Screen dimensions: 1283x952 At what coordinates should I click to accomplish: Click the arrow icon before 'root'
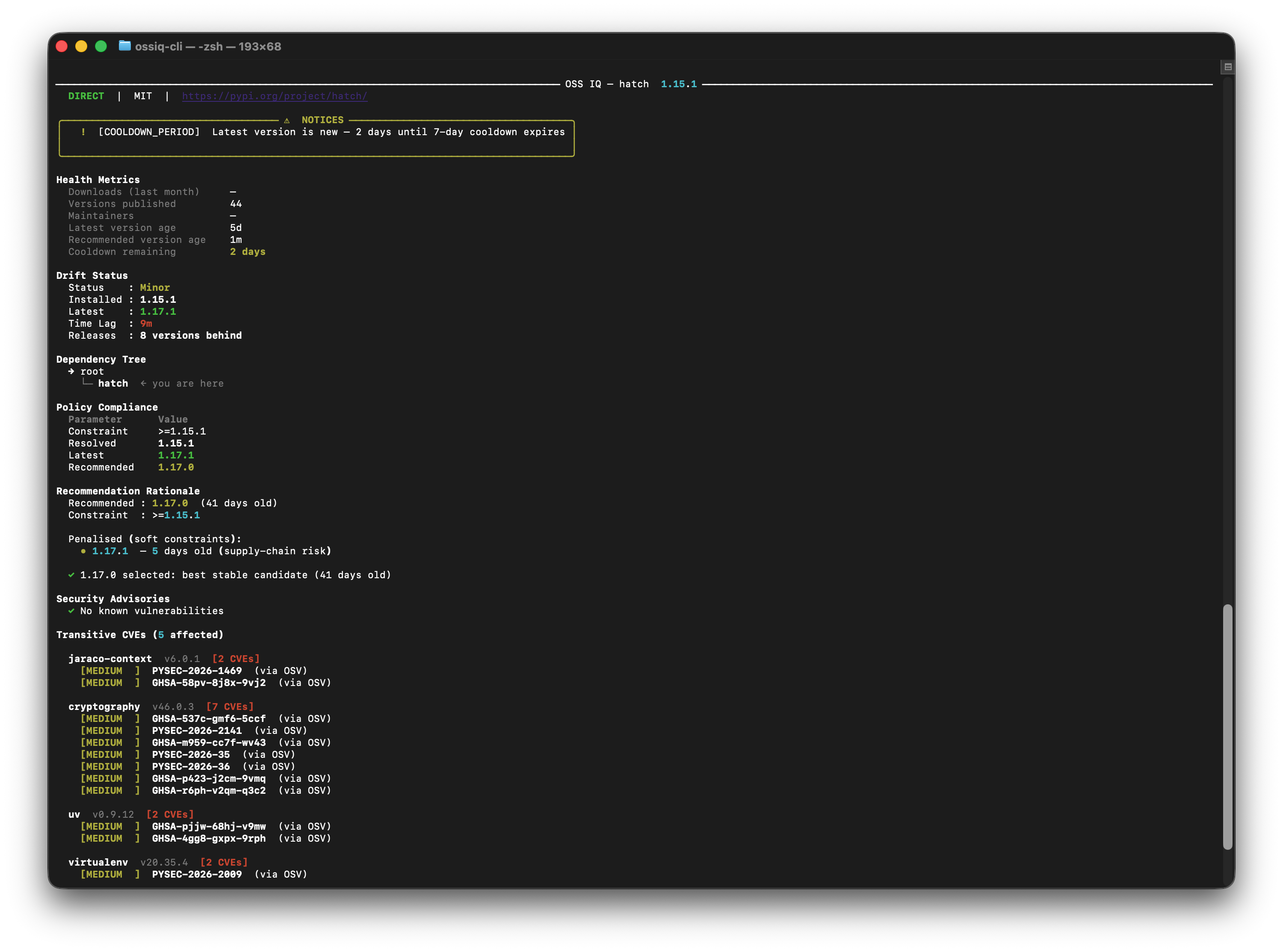(x=71, y=372)
